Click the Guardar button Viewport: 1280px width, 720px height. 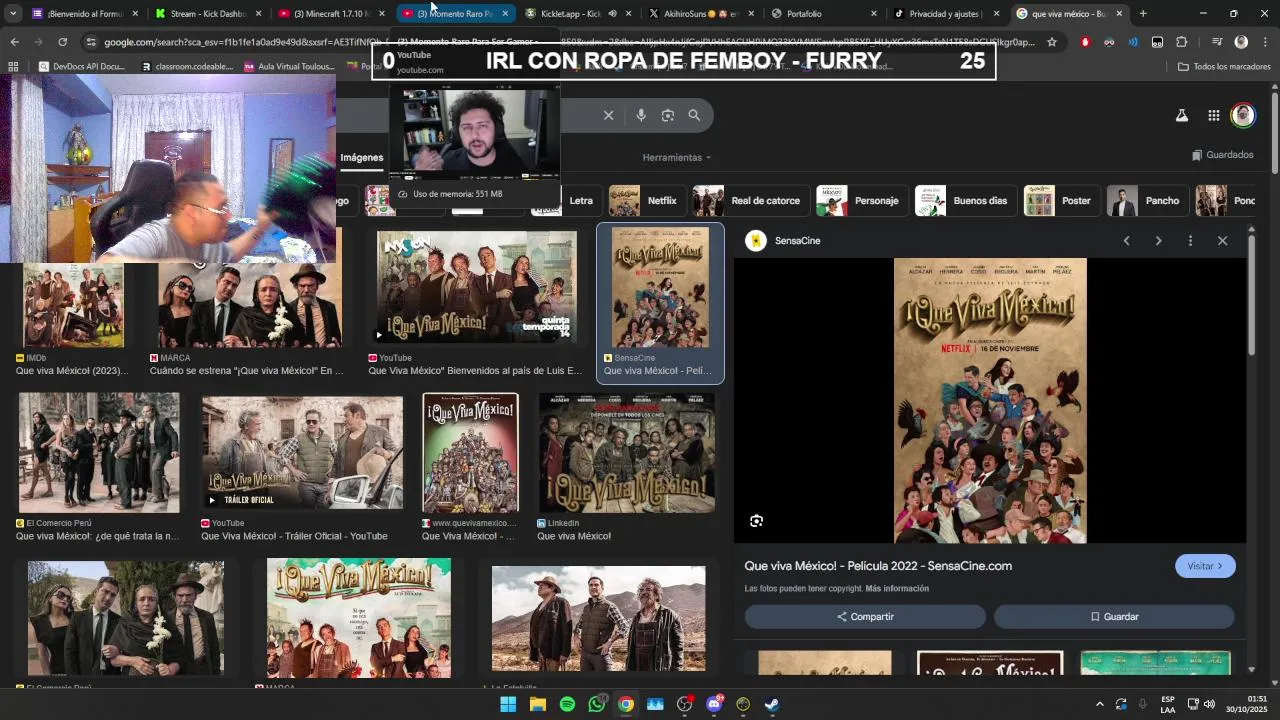point(1114,617)
